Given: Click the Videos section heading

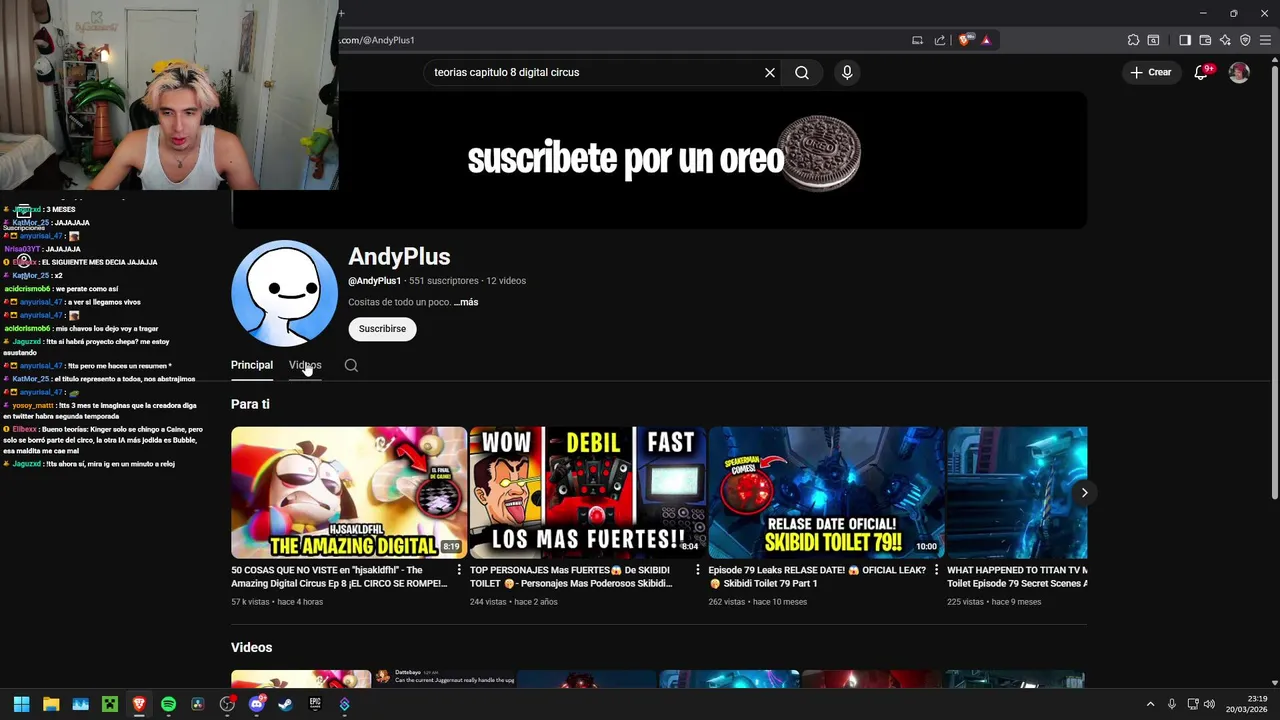Looking at the screenshot, I should pos(252,648).
